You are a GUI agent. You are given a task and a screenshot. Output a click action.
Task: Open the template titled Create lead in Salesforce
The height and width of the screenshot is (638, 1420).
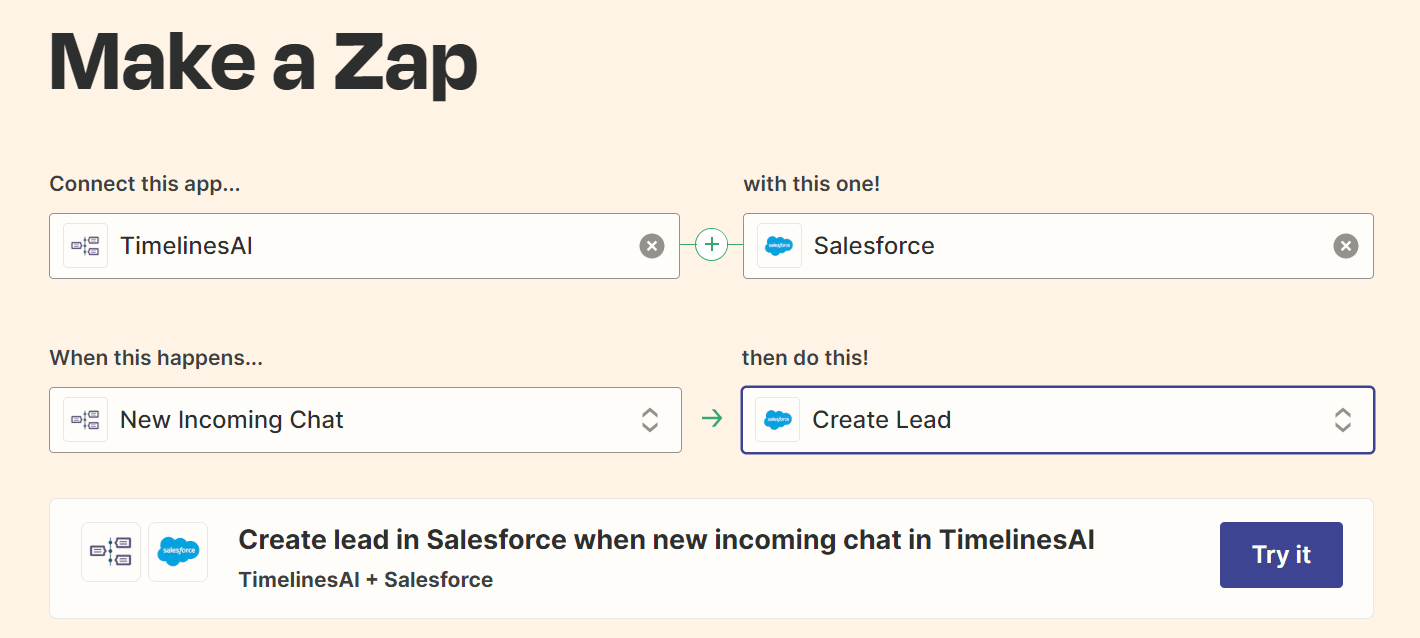[667, 539]
